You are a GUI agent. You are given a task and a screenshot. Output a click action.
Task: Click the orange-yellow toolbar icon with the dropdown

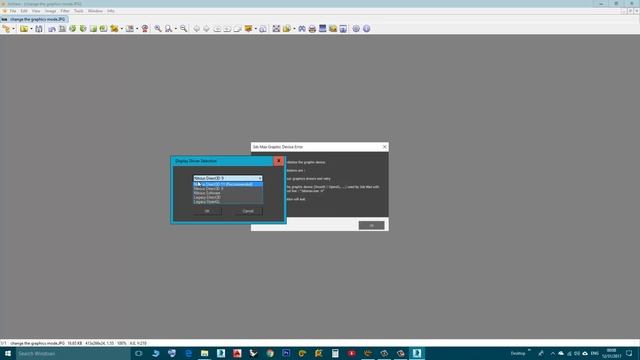tap(248, 29)
